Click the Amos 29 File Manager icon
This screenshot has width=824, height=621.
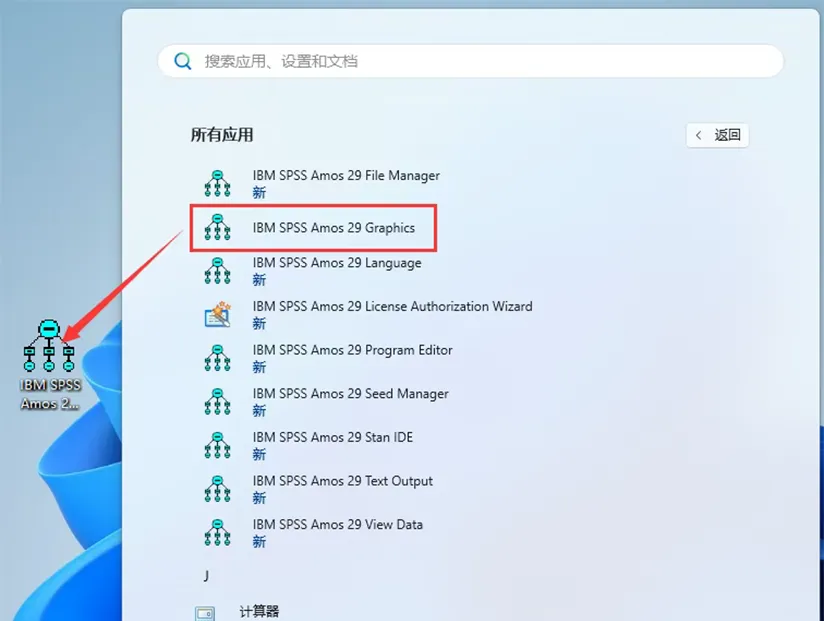[x=218, y=184]
